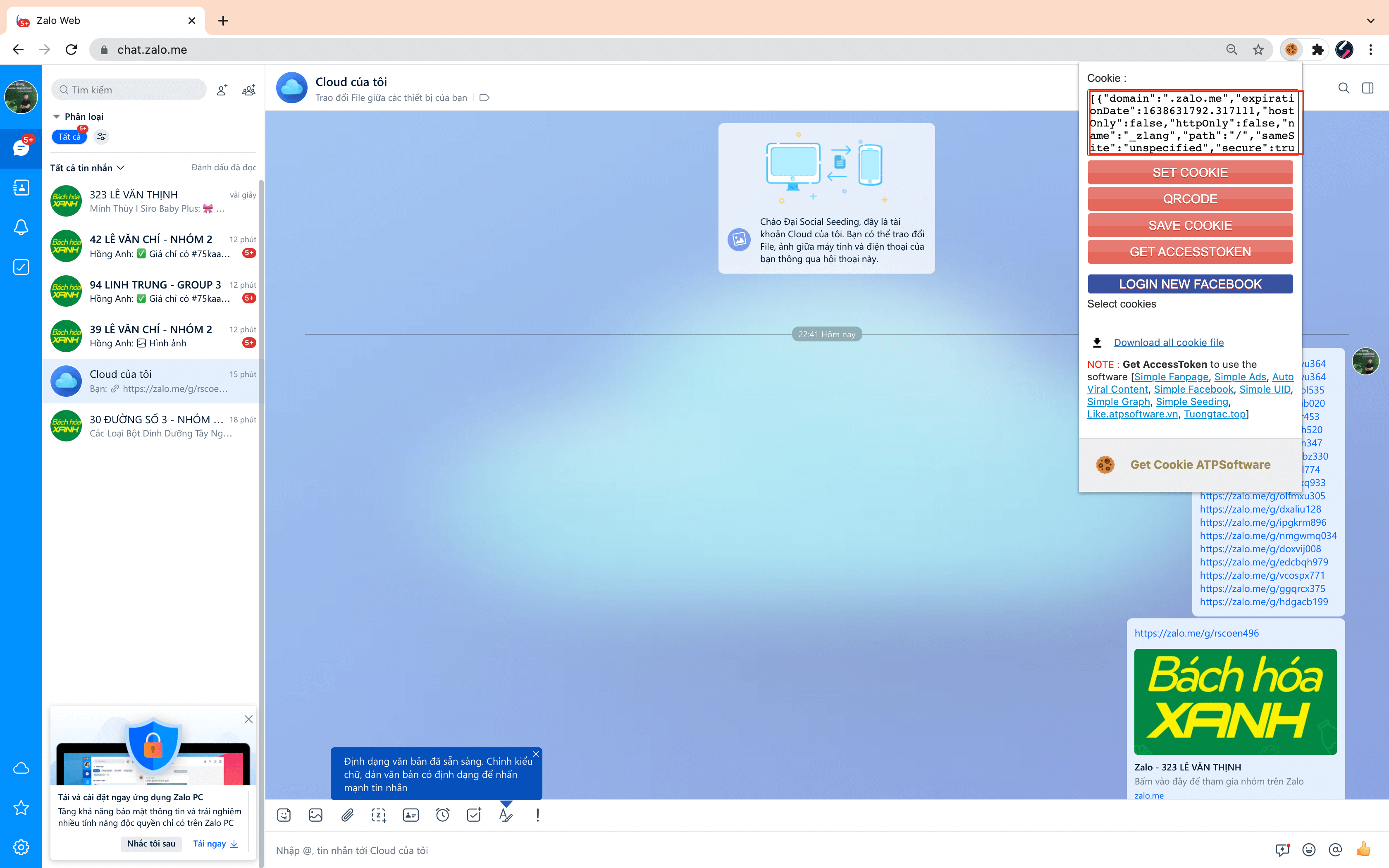Open Simple Seeding link

[1191, 401]
